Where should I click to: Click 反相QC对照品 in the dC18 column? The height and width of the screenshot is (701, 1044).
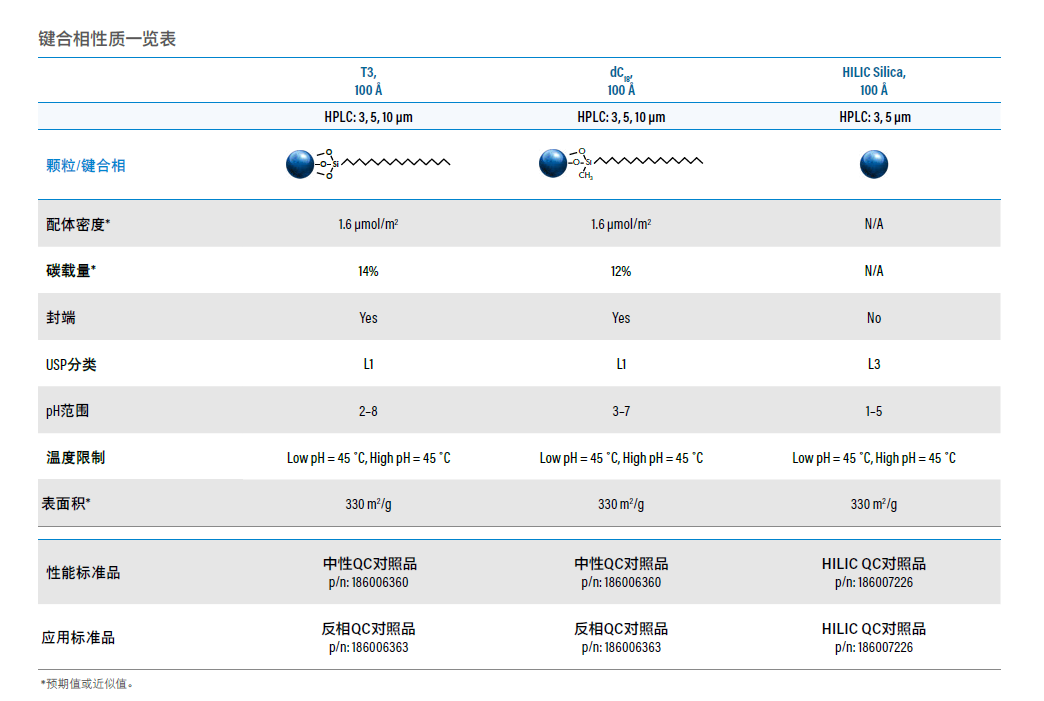click(x=621, y=628)
